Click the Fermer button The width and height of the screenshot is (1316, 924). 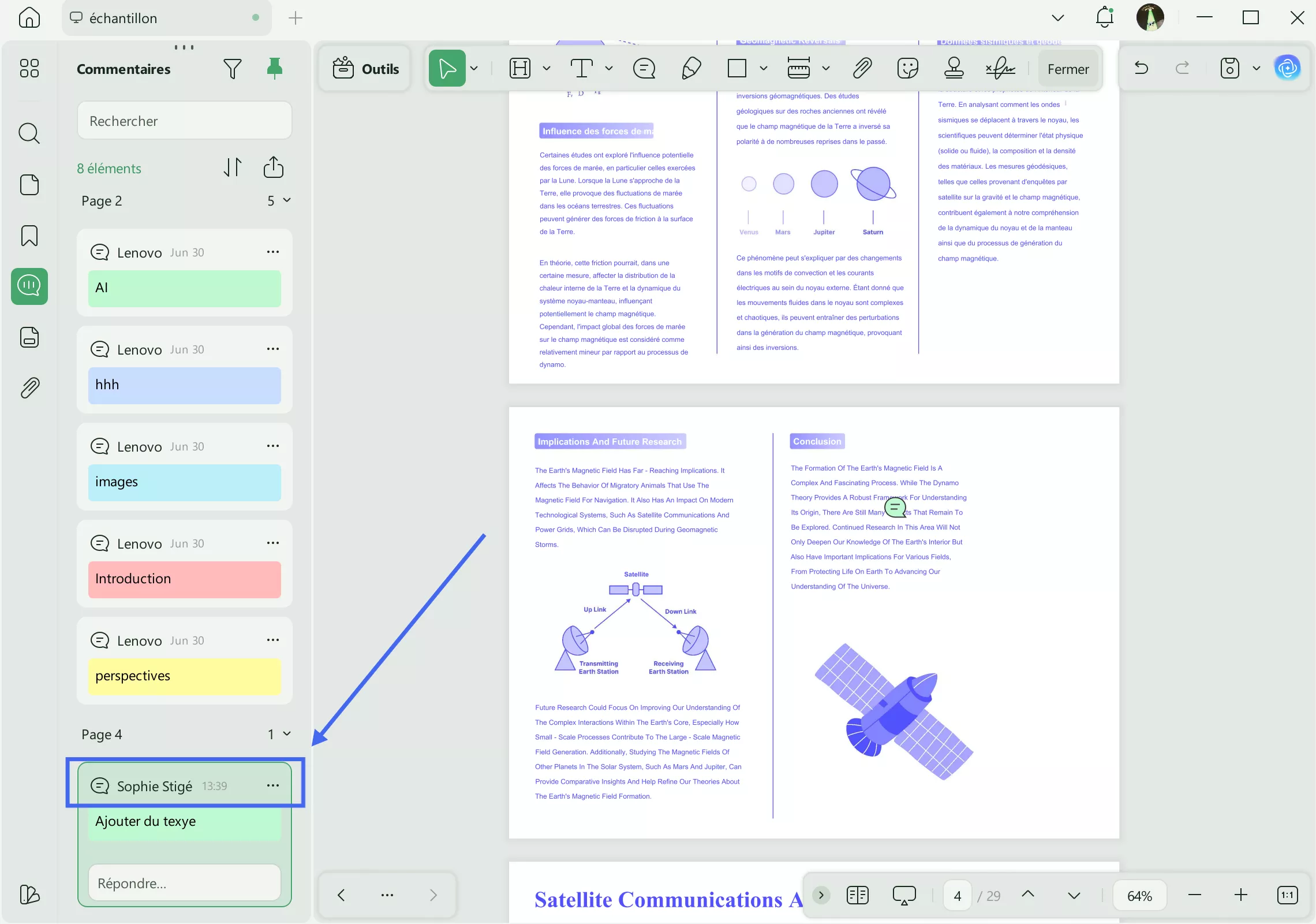[x=1068, y=69]
